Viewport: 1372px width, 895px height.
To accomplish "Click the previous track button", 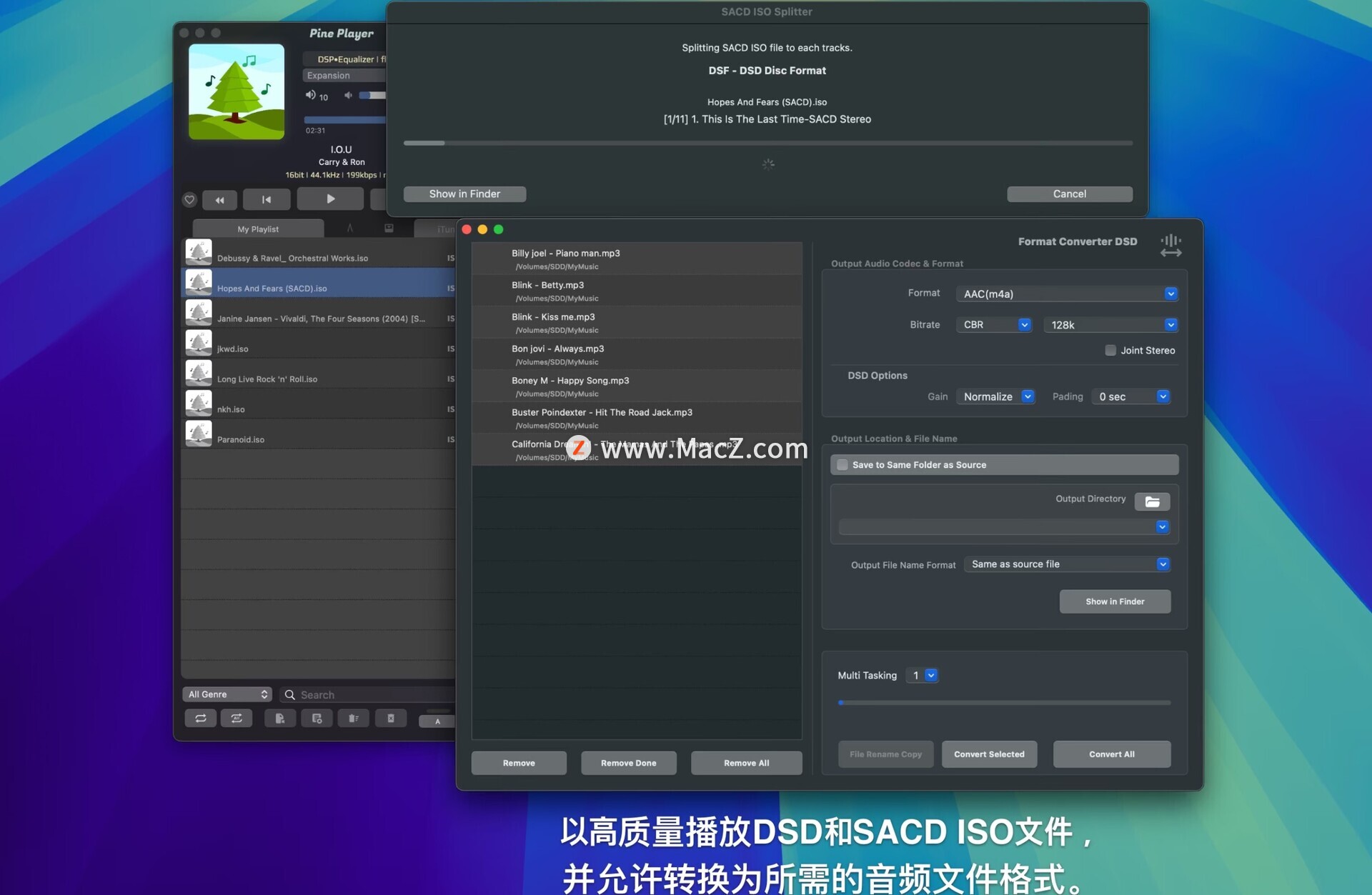I will [266, 200].
